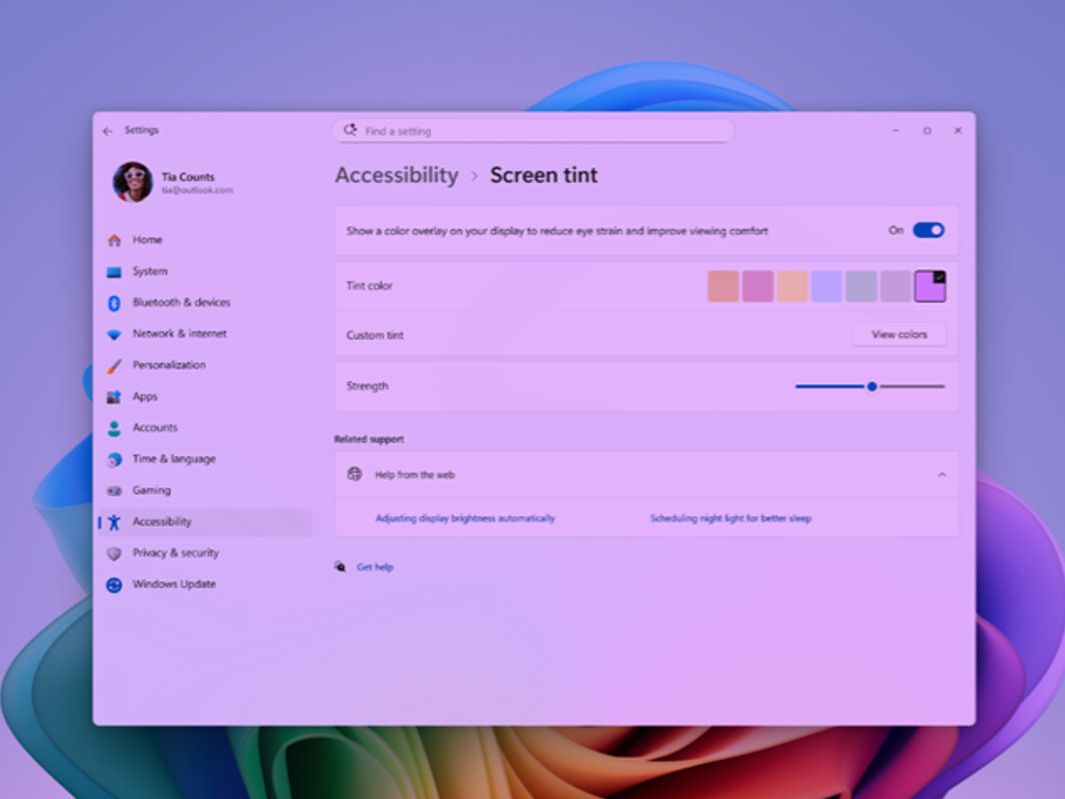Close the Settings window
The width and height of the screenshot is (1065, 799).
pos(958,130)
